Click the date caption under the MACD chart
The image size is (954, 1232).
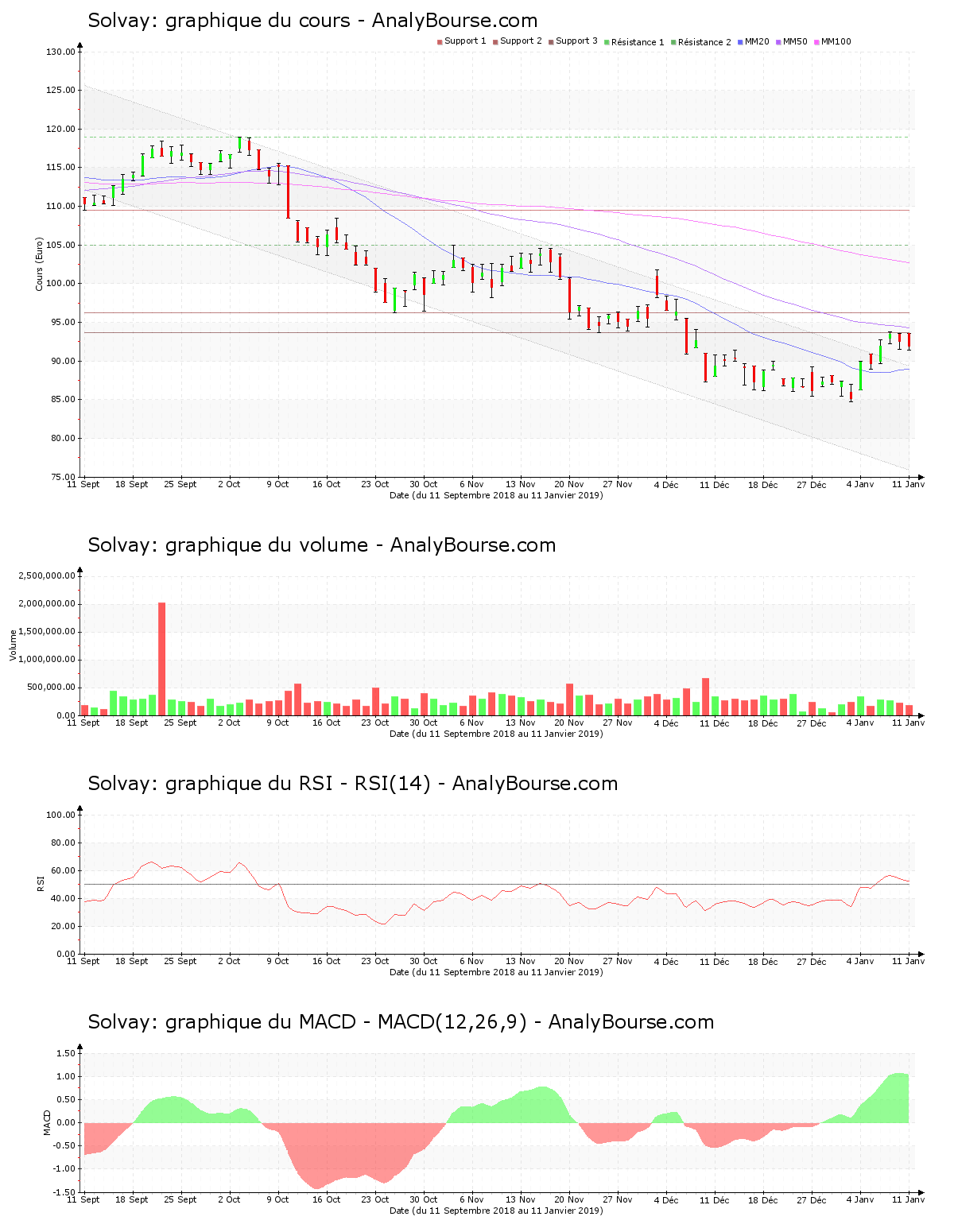(x=496, y=1211)
